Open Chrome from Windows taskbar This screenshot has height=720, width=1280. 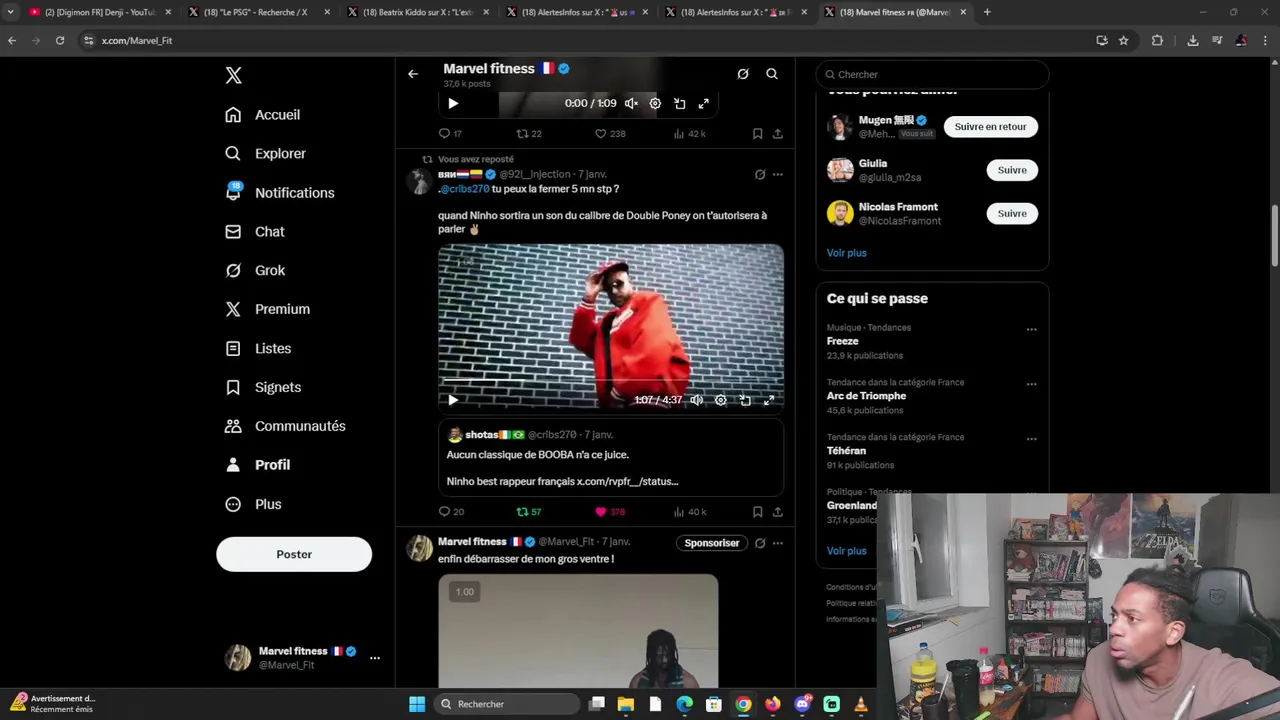(743, 704)
